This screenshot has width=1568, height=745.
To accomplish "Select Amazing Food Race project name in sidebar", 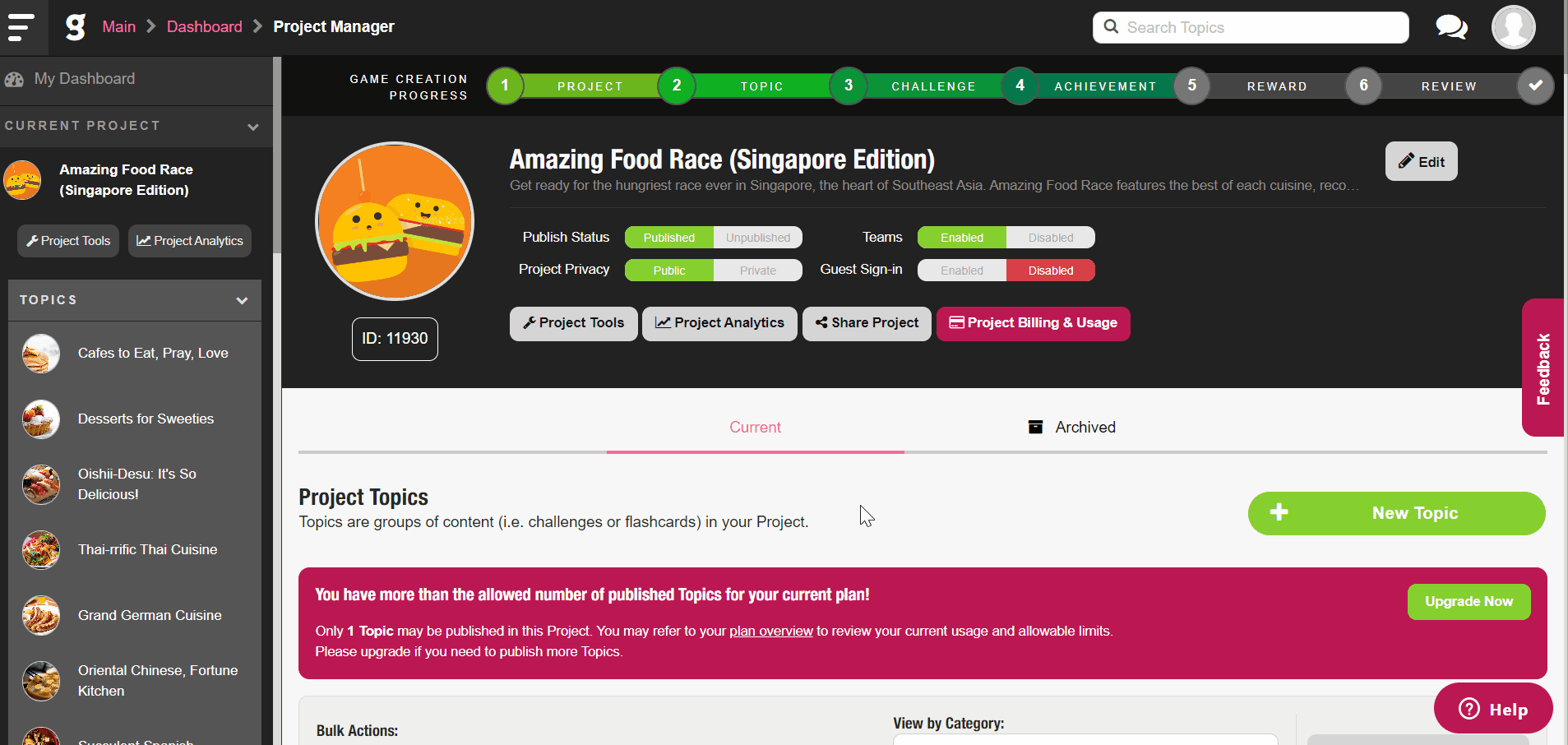I will pos(126,179).
